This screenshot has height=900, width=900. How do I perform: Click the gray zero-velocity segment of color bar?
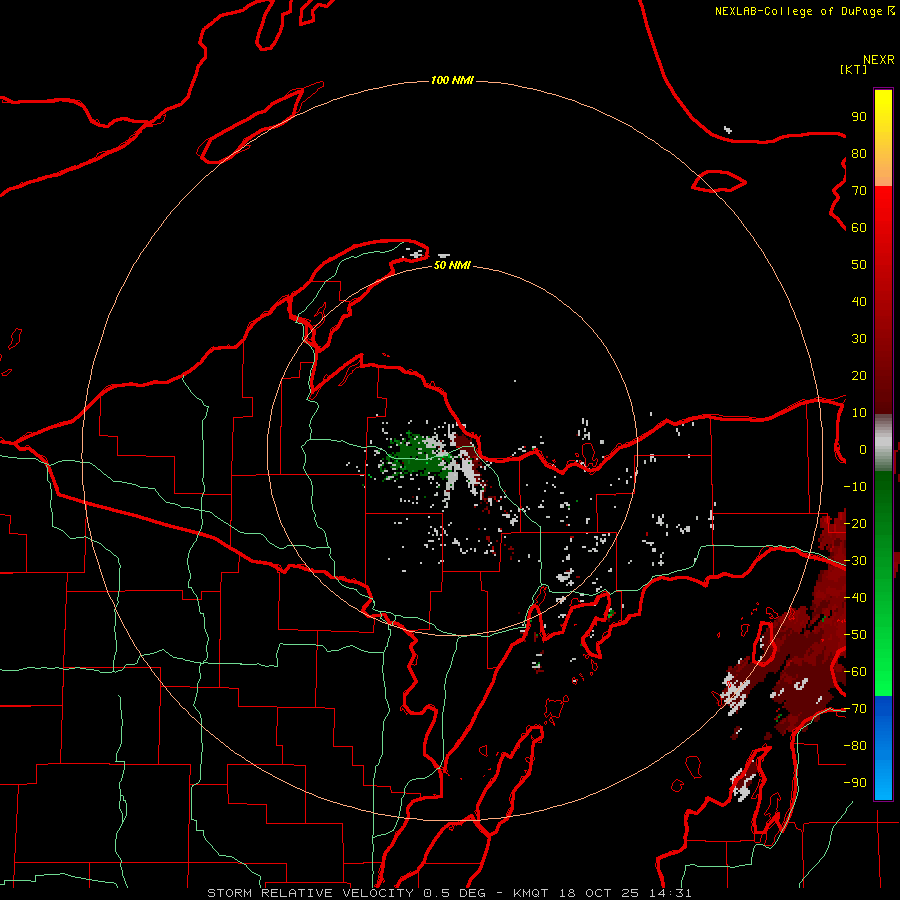pos(883,443)
